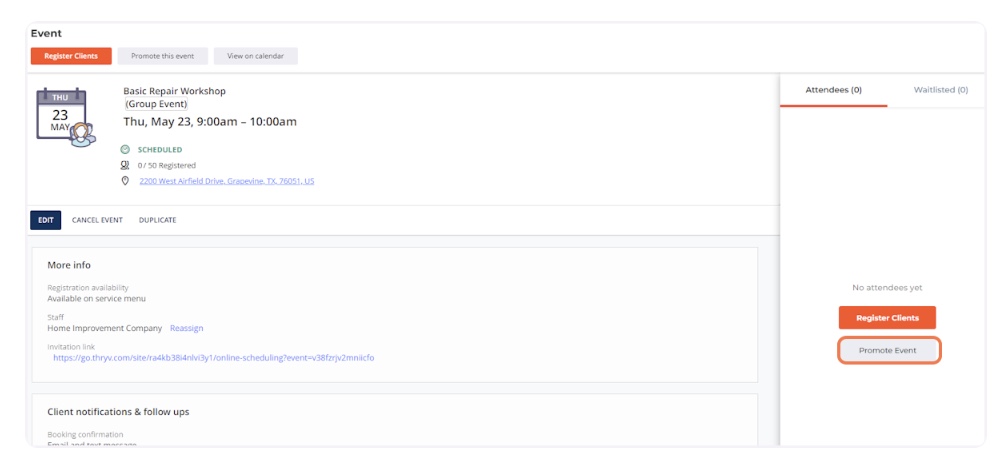Click the Client notifications & follow ups heading

pos(118,411)
